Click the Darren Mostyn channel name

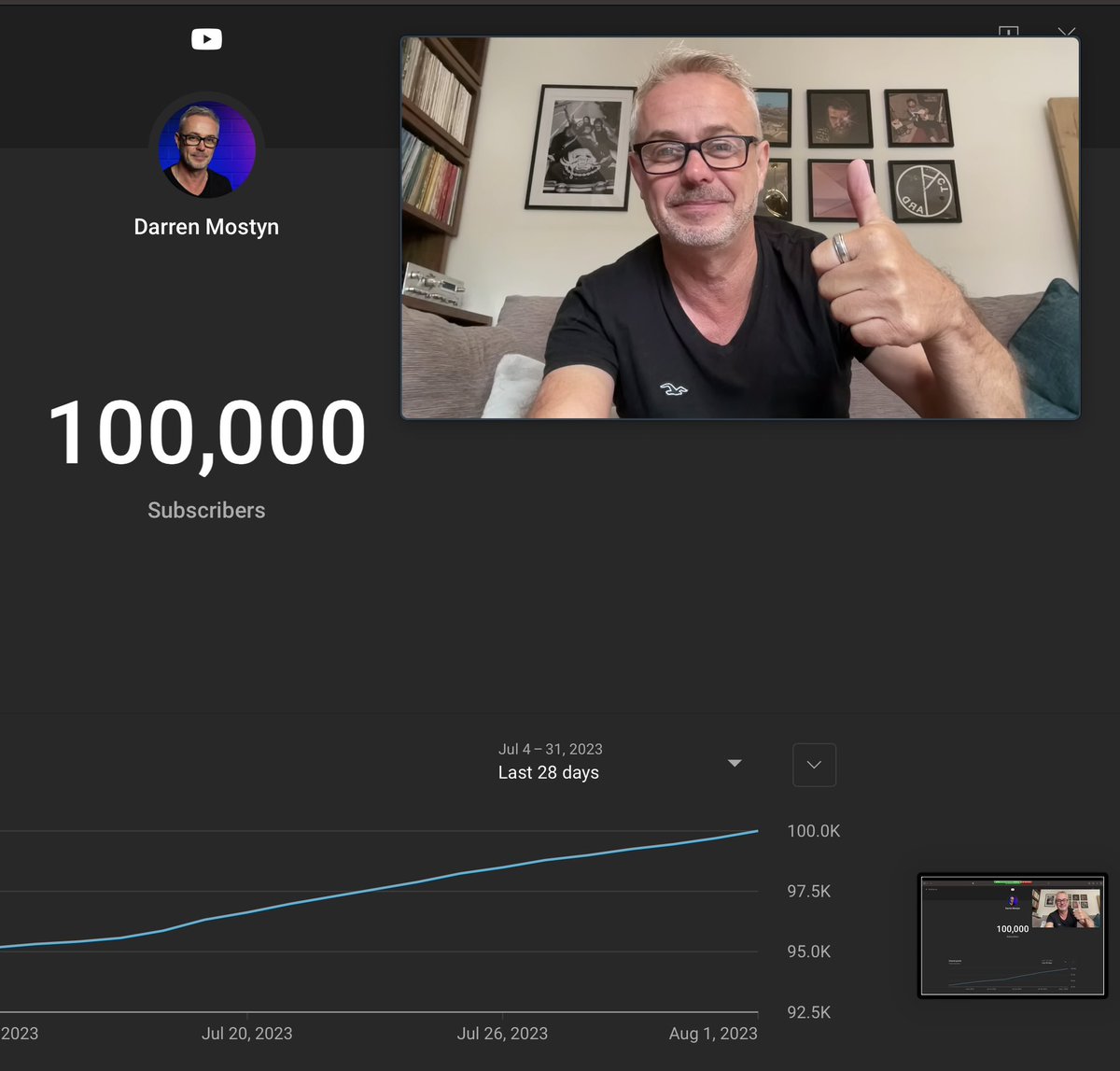206,227
